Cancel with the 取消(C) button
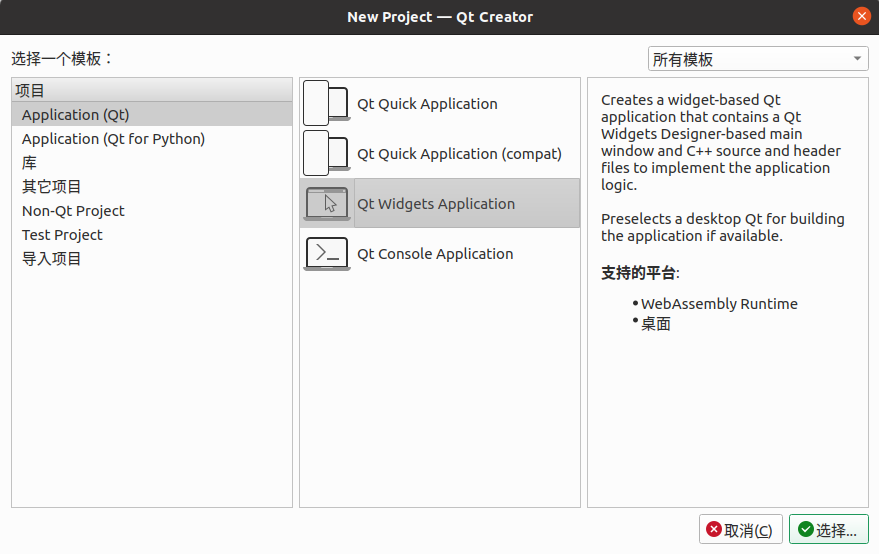This screenshot has height=554, width=879. (x=741, y=529)
